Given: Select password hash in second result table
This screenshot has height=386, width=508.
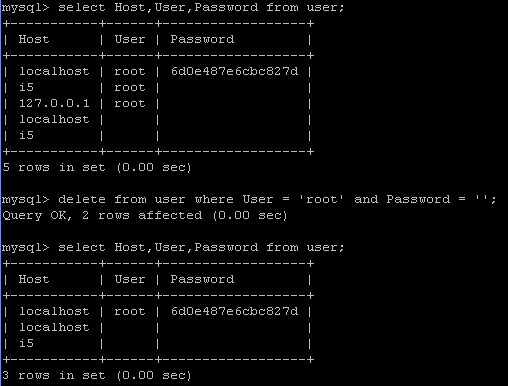Looking at the screenshot, I should point(234,311).
